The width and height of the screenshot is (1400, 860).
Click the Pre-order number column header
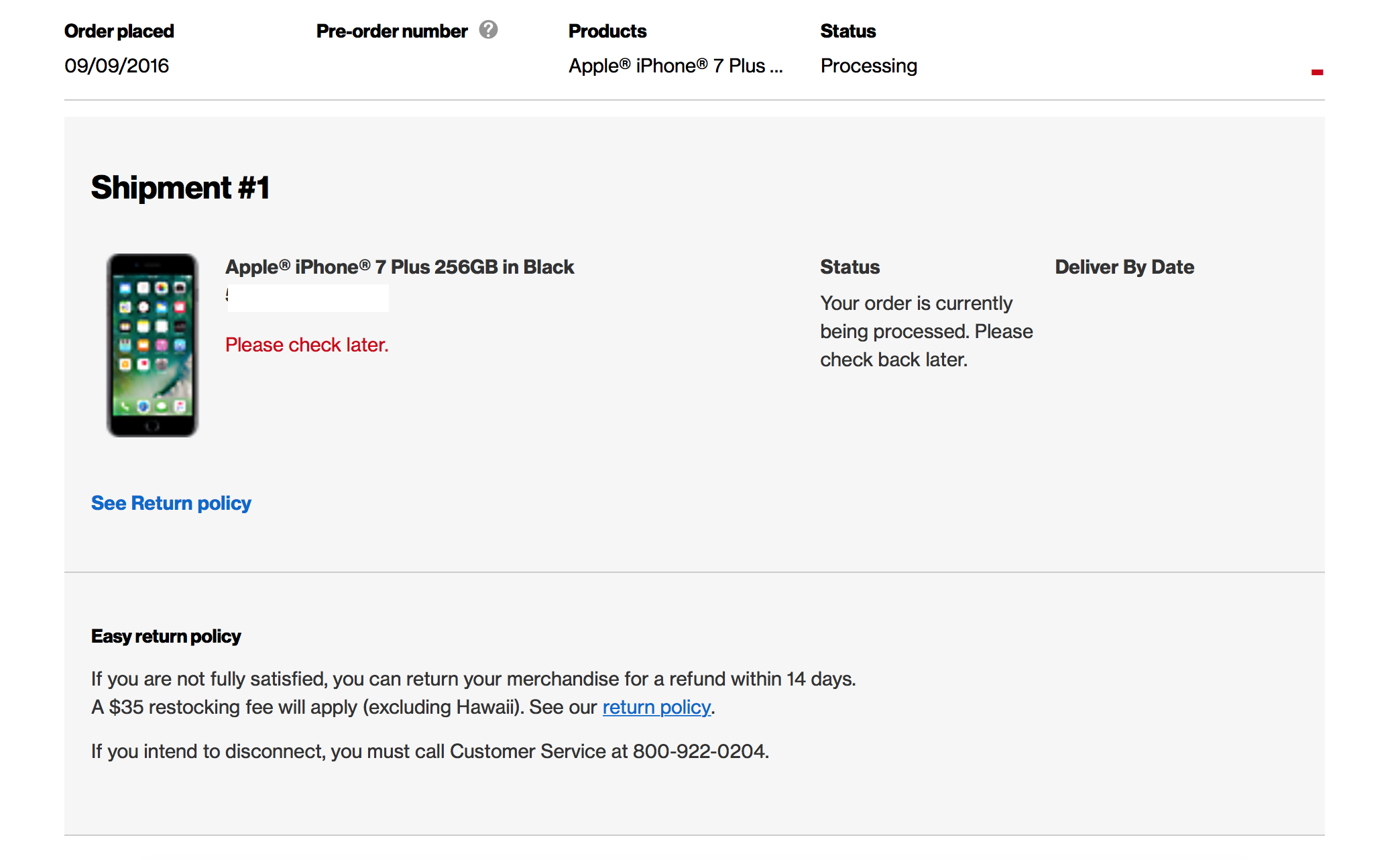(392, 31)
